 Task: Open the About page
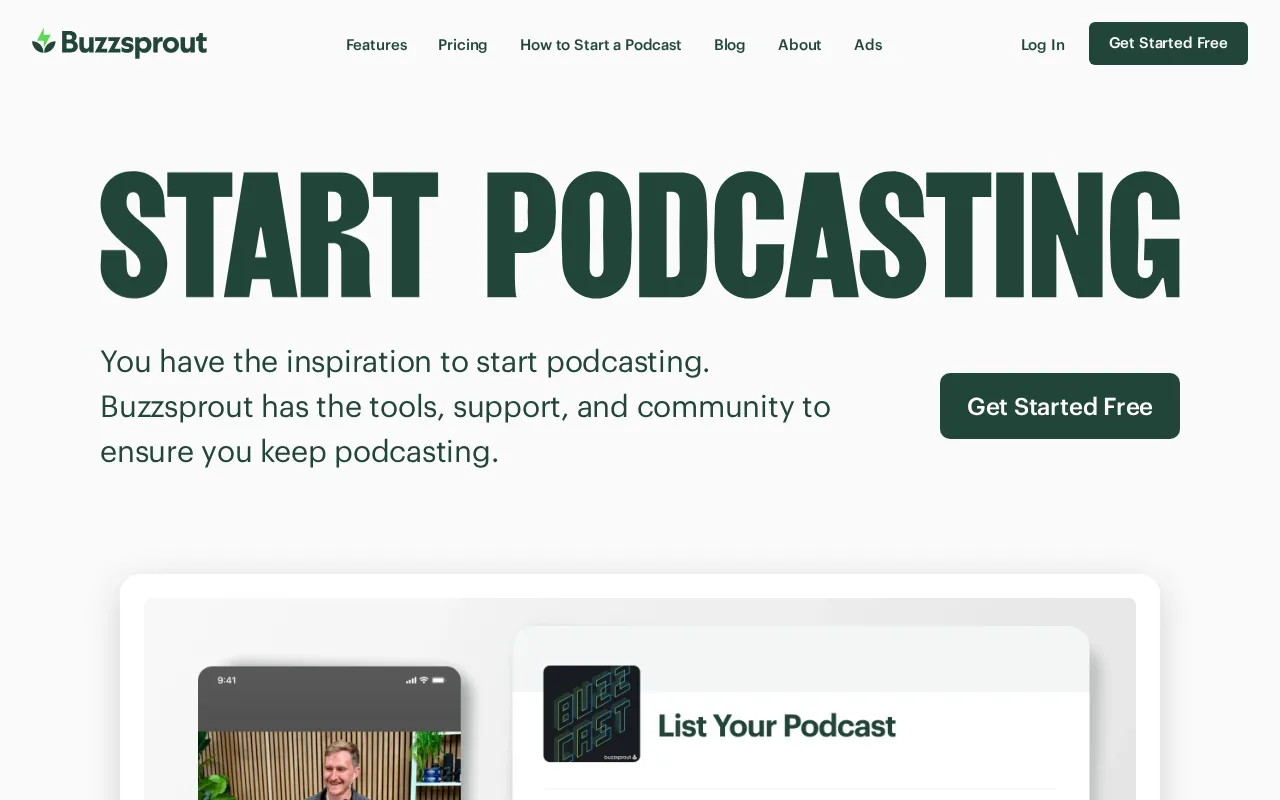799,45
